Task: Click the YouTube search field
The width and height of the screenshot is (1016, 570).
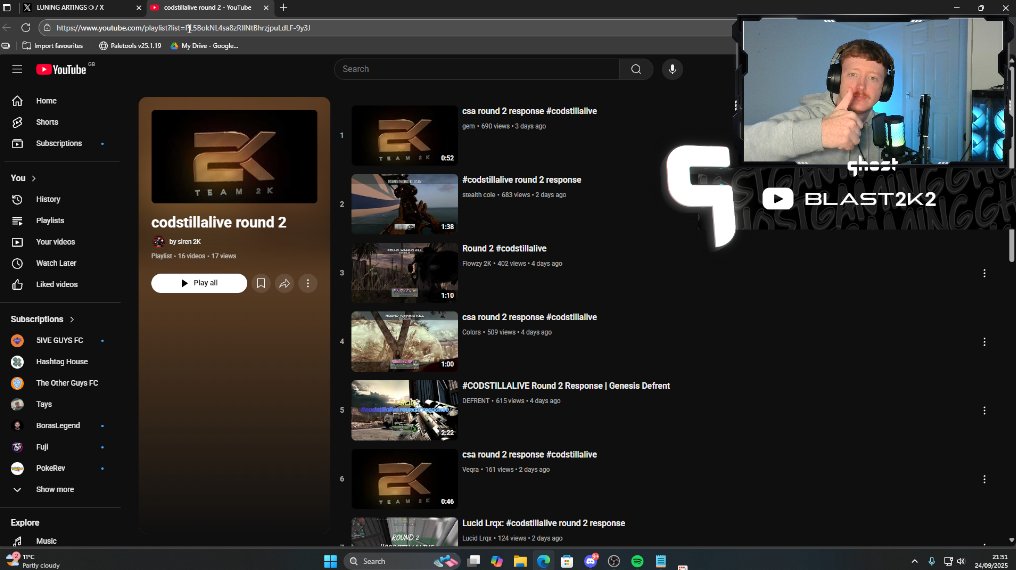Action: pos(477,69)
